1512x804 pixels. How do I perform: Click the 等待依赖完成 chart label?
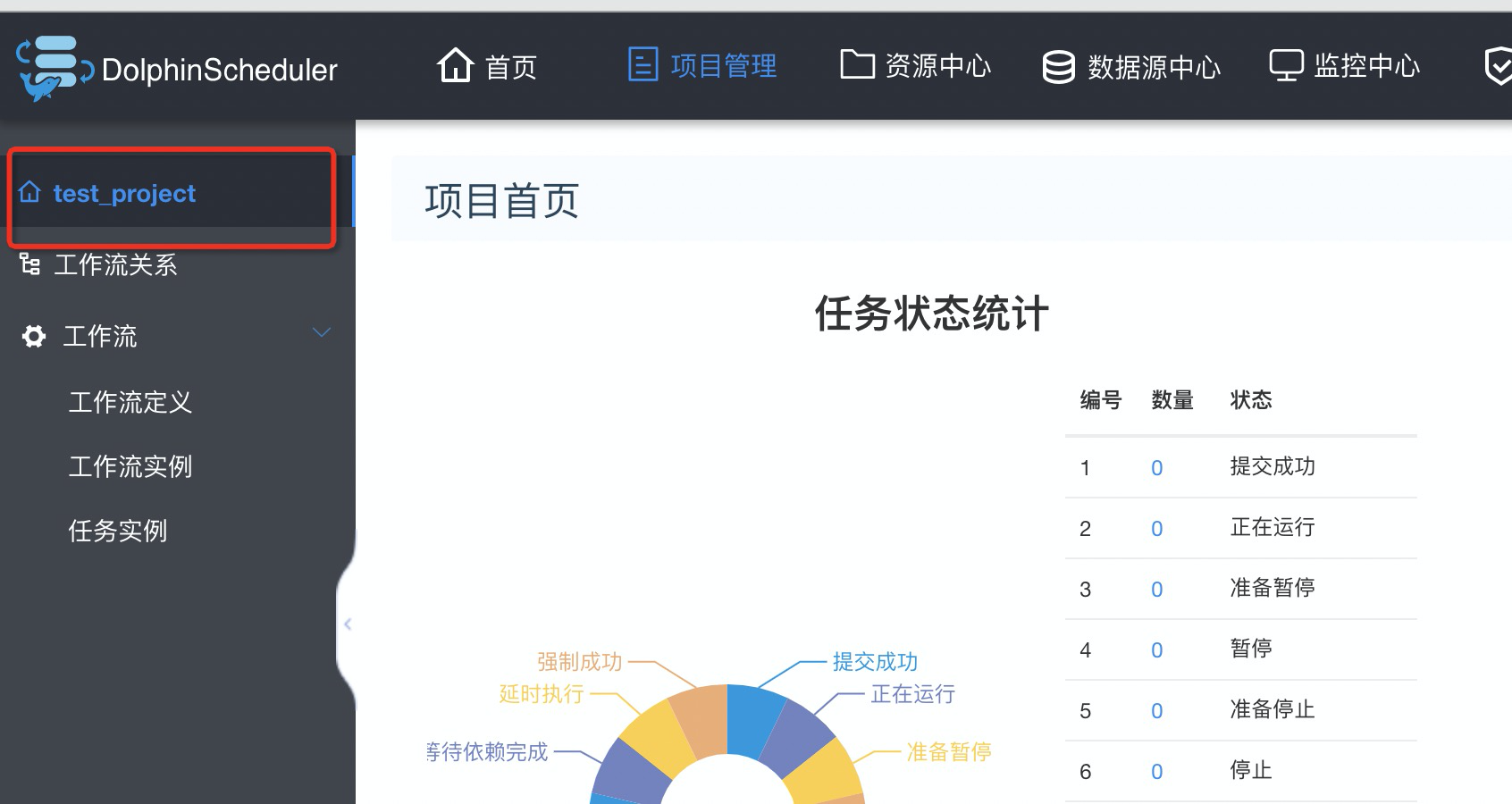tap(487, 752)
